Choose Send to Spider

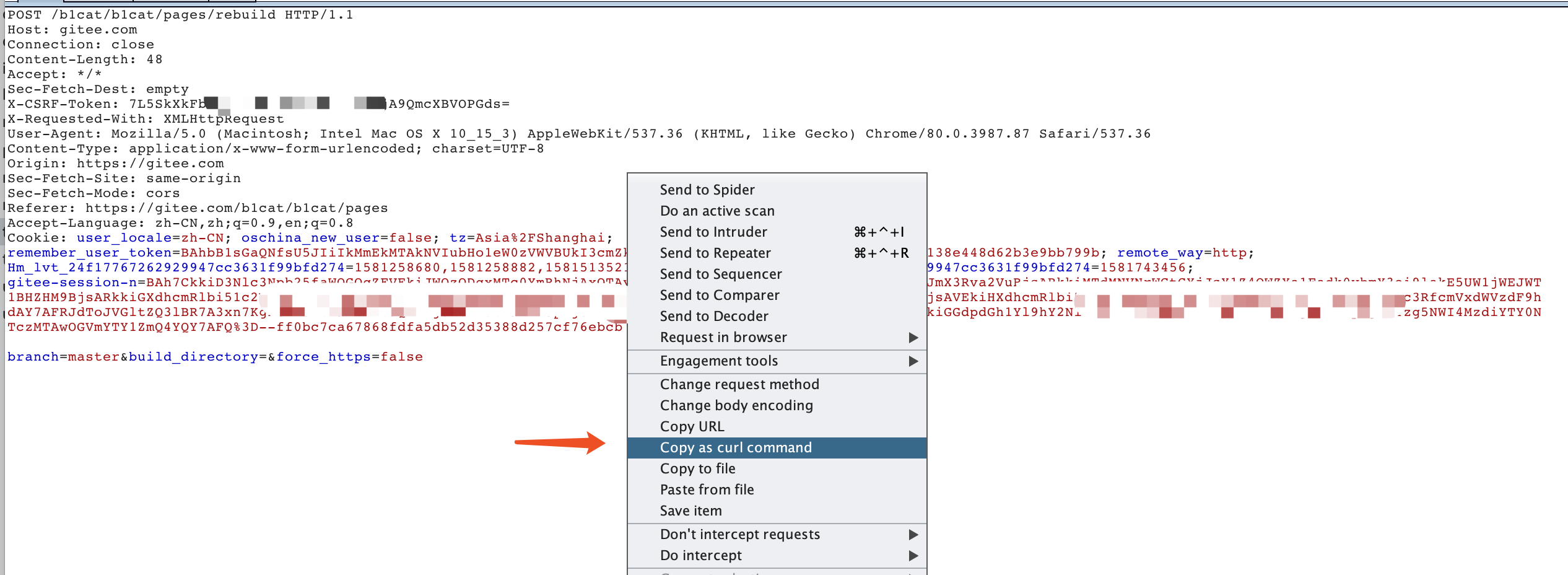pos(777,190)
